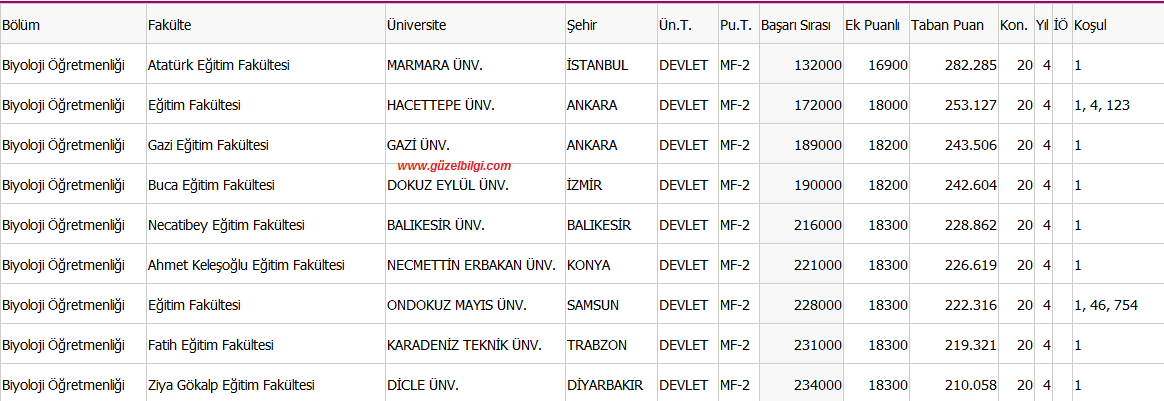Click the Koşul column header
The height and width of the screenshot is (401, 1164).
(x=1090, y=25)
